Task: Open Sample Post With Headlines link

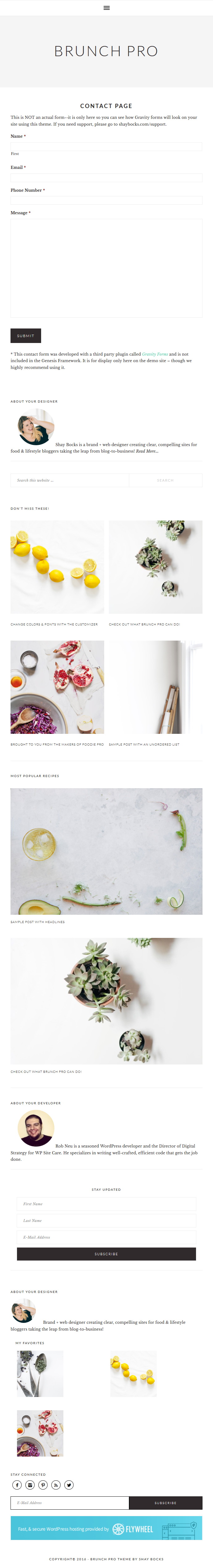Action: [x=37, y=922]
